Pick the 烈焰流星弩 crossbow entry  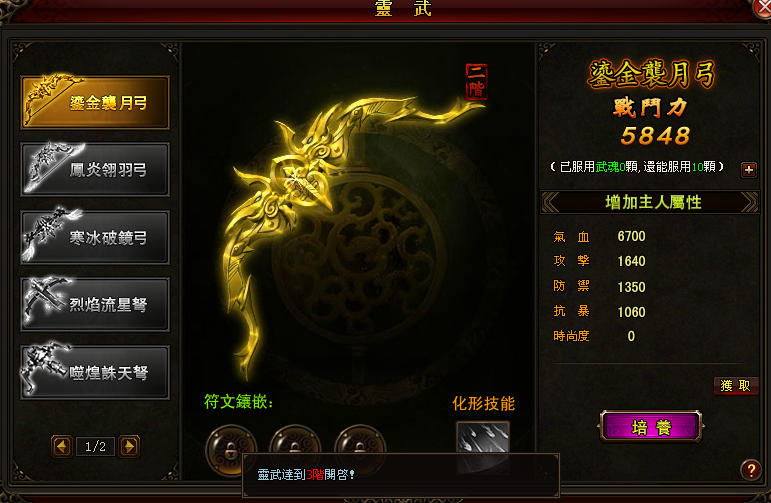pos(95,304)
